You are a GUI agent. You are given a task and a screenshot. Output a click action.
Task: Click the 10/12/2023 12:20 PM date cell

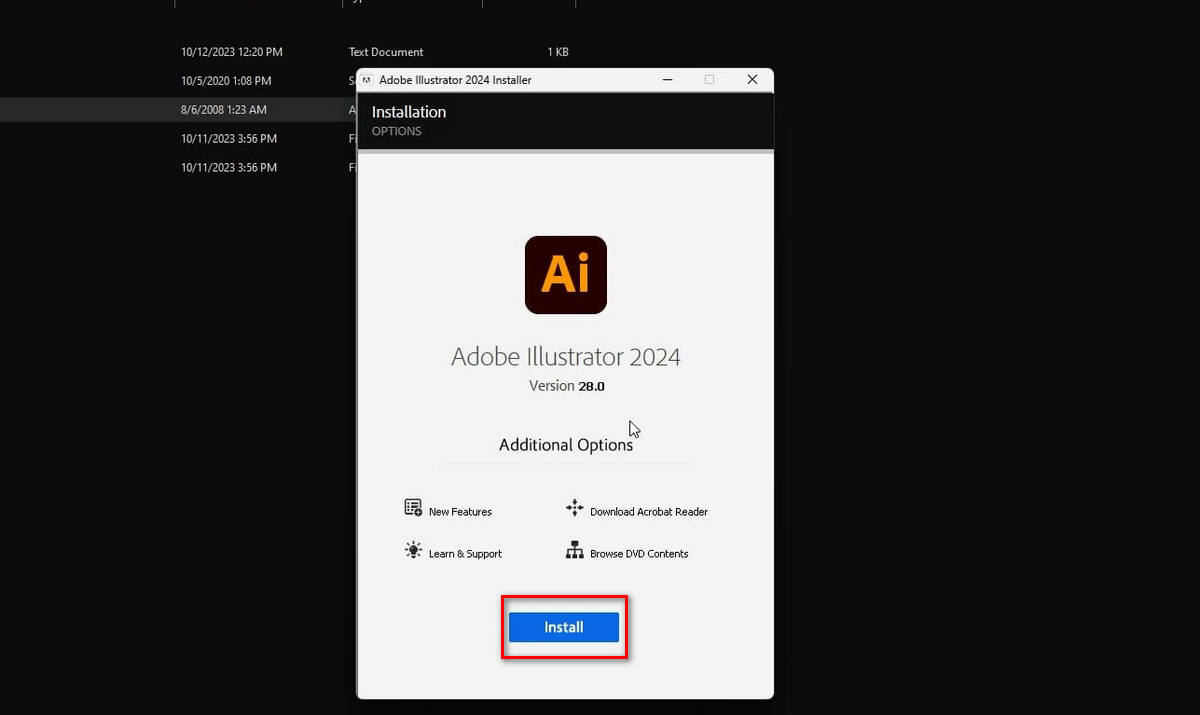[x=232, y=52]
